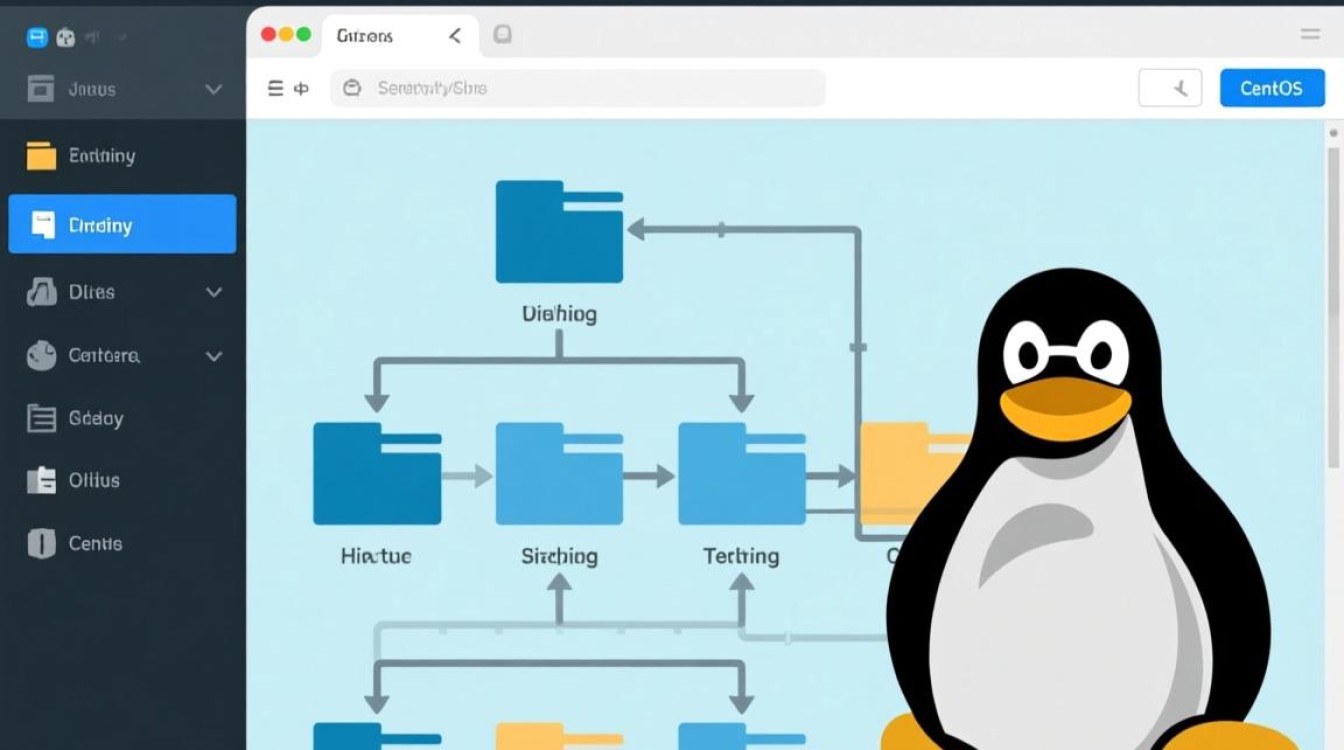Open the Hiartue folder in the diagram
The height and width of the screenshot is (750, 1344).
(x=377, y=473)
